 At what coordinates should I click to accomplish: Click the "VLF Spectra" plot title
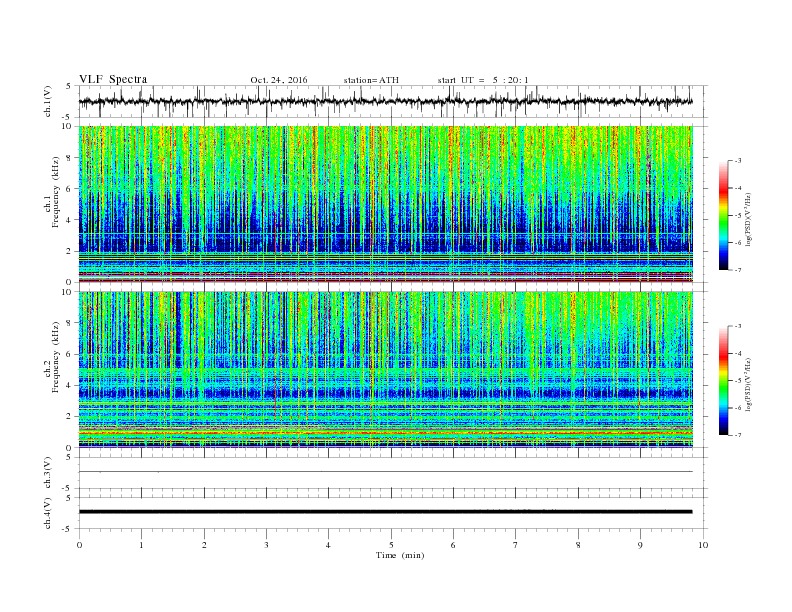pos(113,79)
